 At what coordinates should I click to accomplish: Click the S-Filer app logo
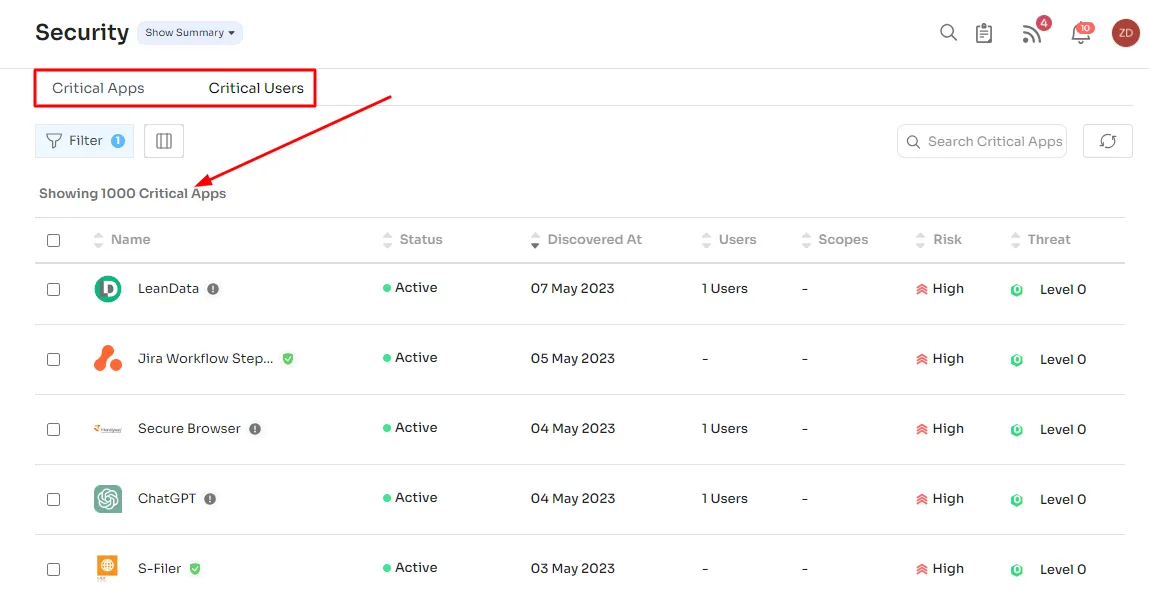coord(107,568)
